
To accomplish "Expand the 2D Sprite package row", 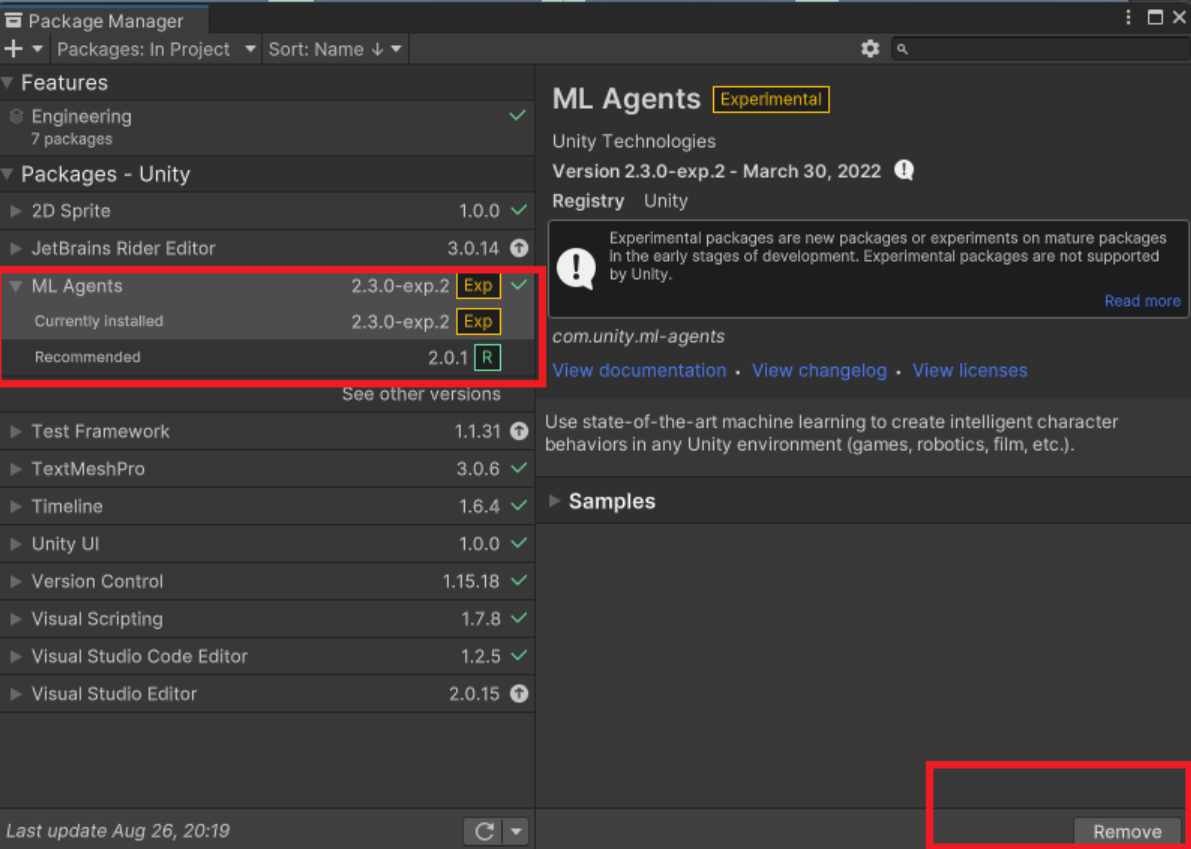I will (x=15, y=210).
